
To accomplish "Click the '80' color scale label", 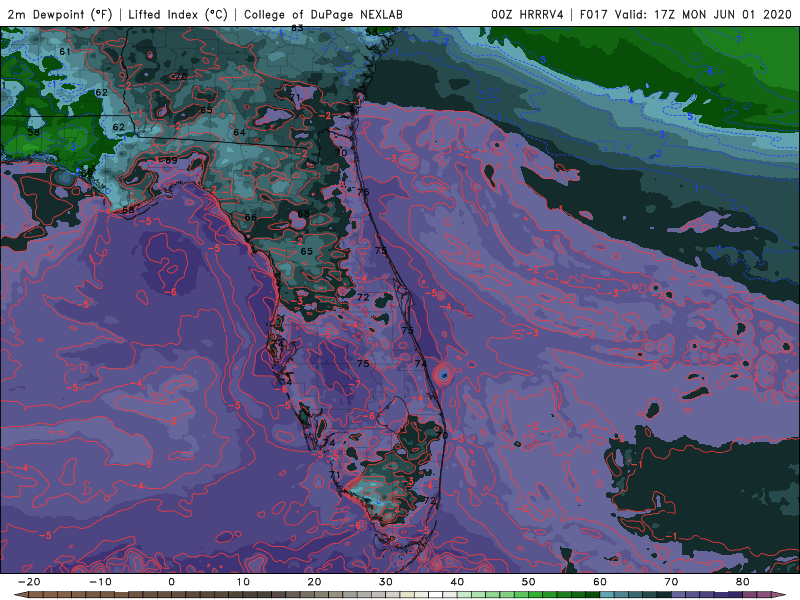I will point(743,582).
